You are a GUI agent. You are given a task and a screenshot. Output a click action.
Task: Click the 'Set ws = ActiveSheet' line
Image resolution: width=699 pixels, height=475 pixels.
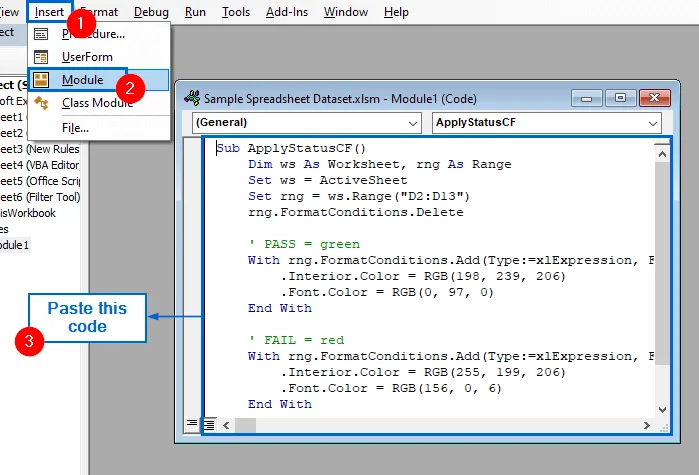(x=328, y=180)
